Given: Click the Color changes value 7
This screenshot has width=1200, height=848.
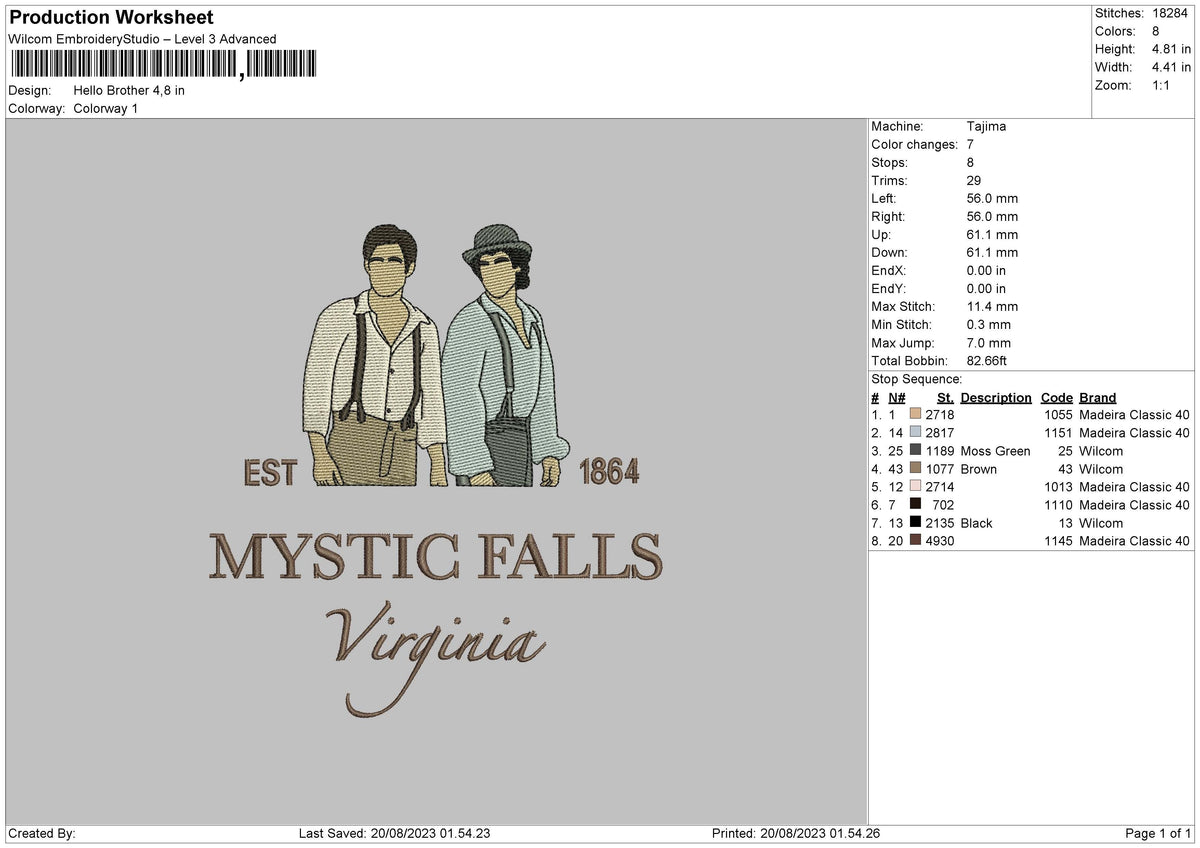Looking at the screenshot, I should [x=971, y=144].
